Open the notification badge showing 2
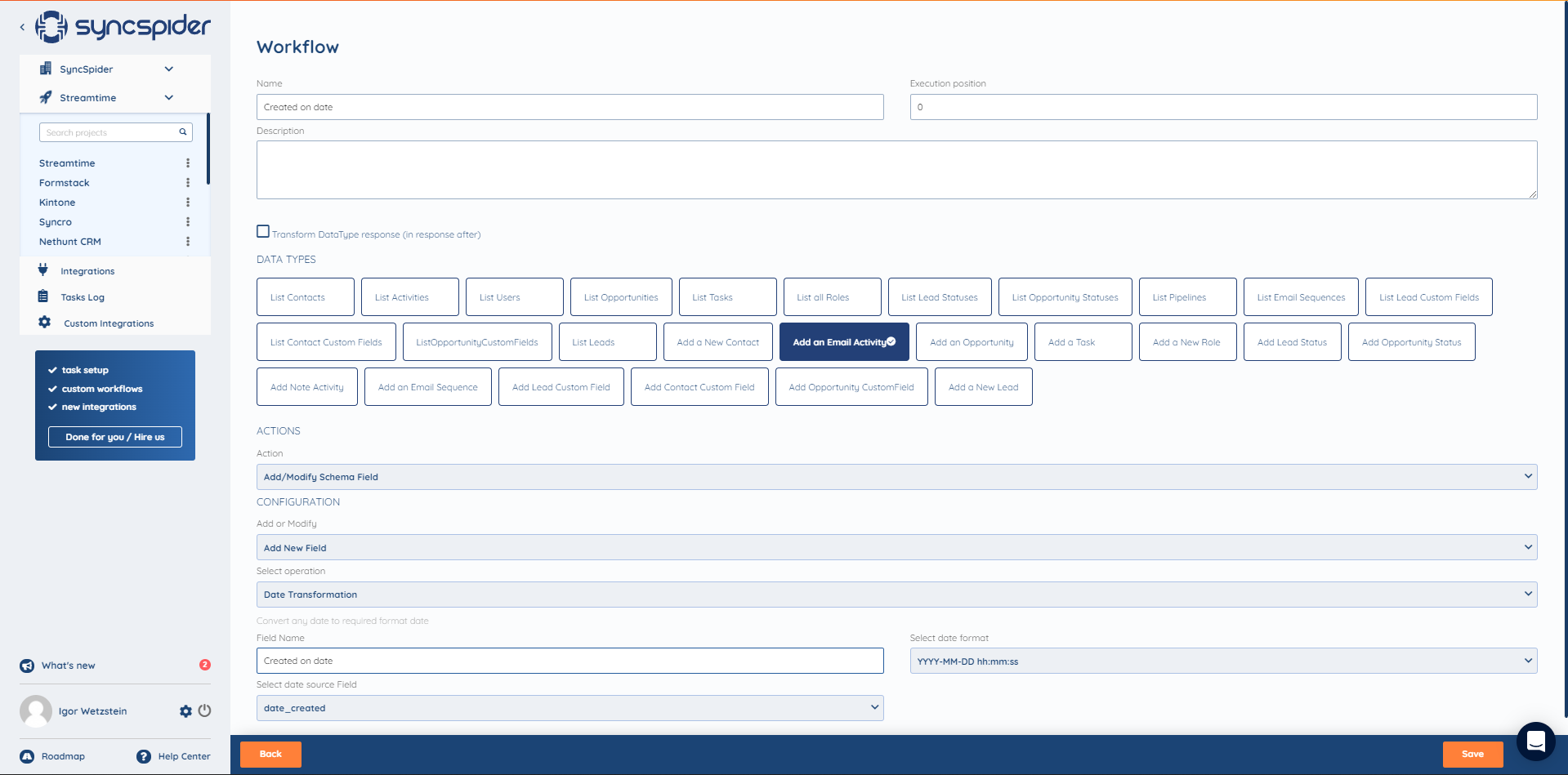The height and width of the screenshot is (775, 1568). coord(205,665)
